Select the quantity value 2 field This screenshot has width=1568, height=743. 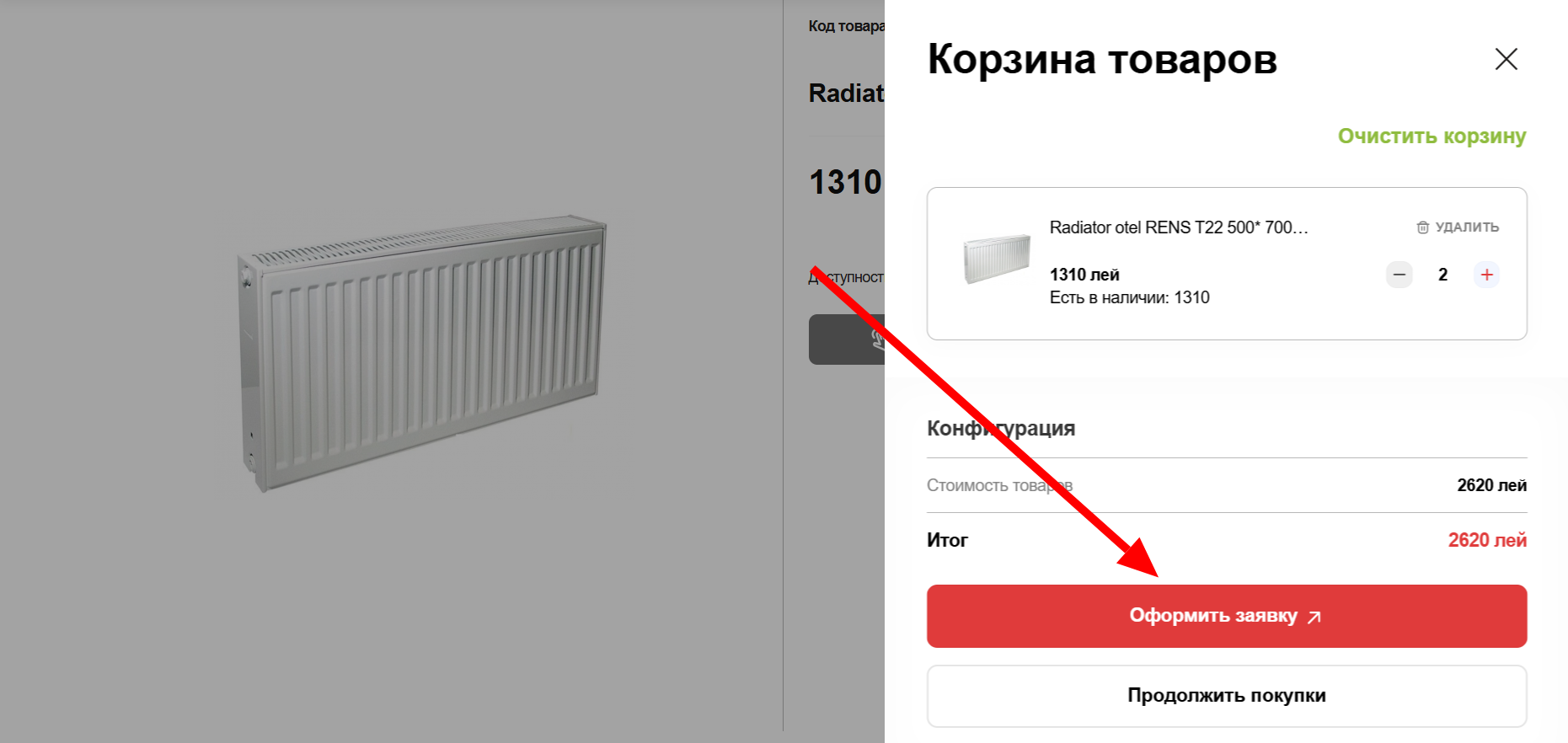[x=1442, y=275]
